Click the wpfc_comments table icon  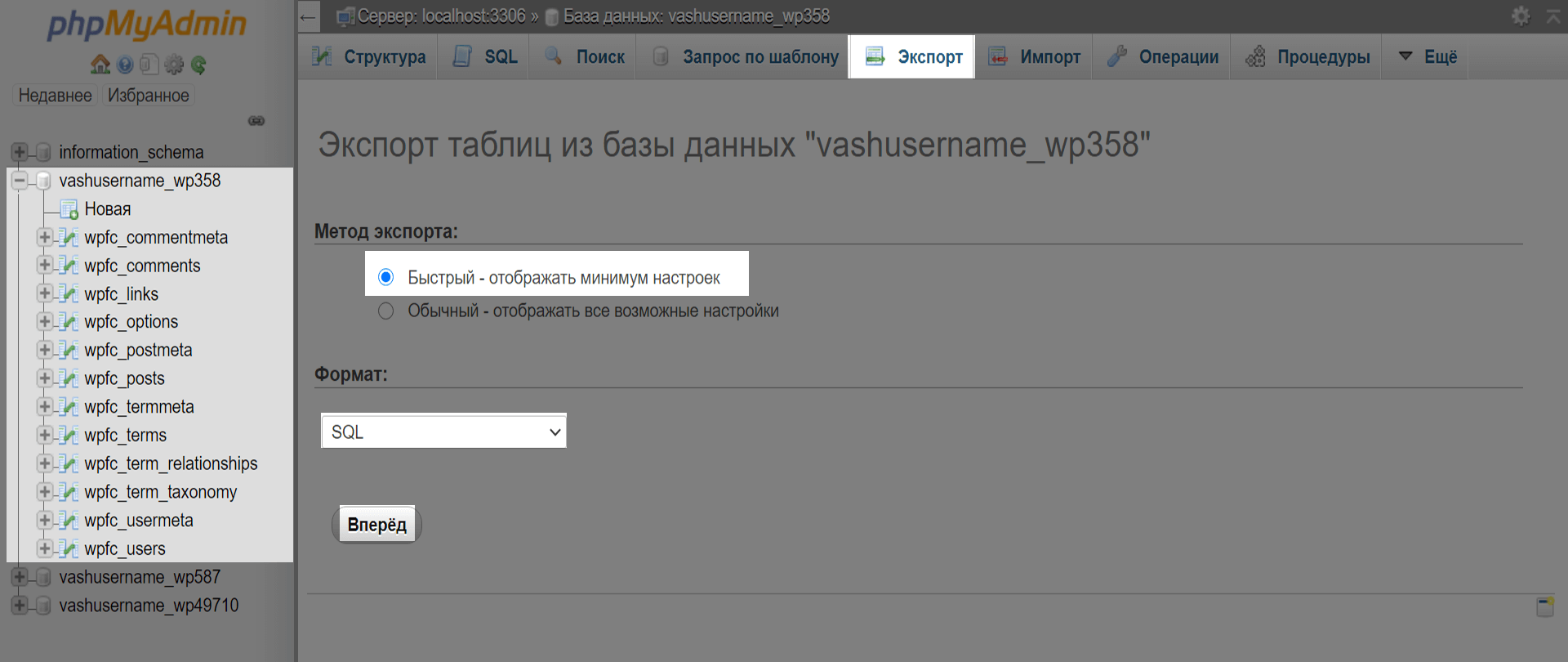tap(69, 266)
